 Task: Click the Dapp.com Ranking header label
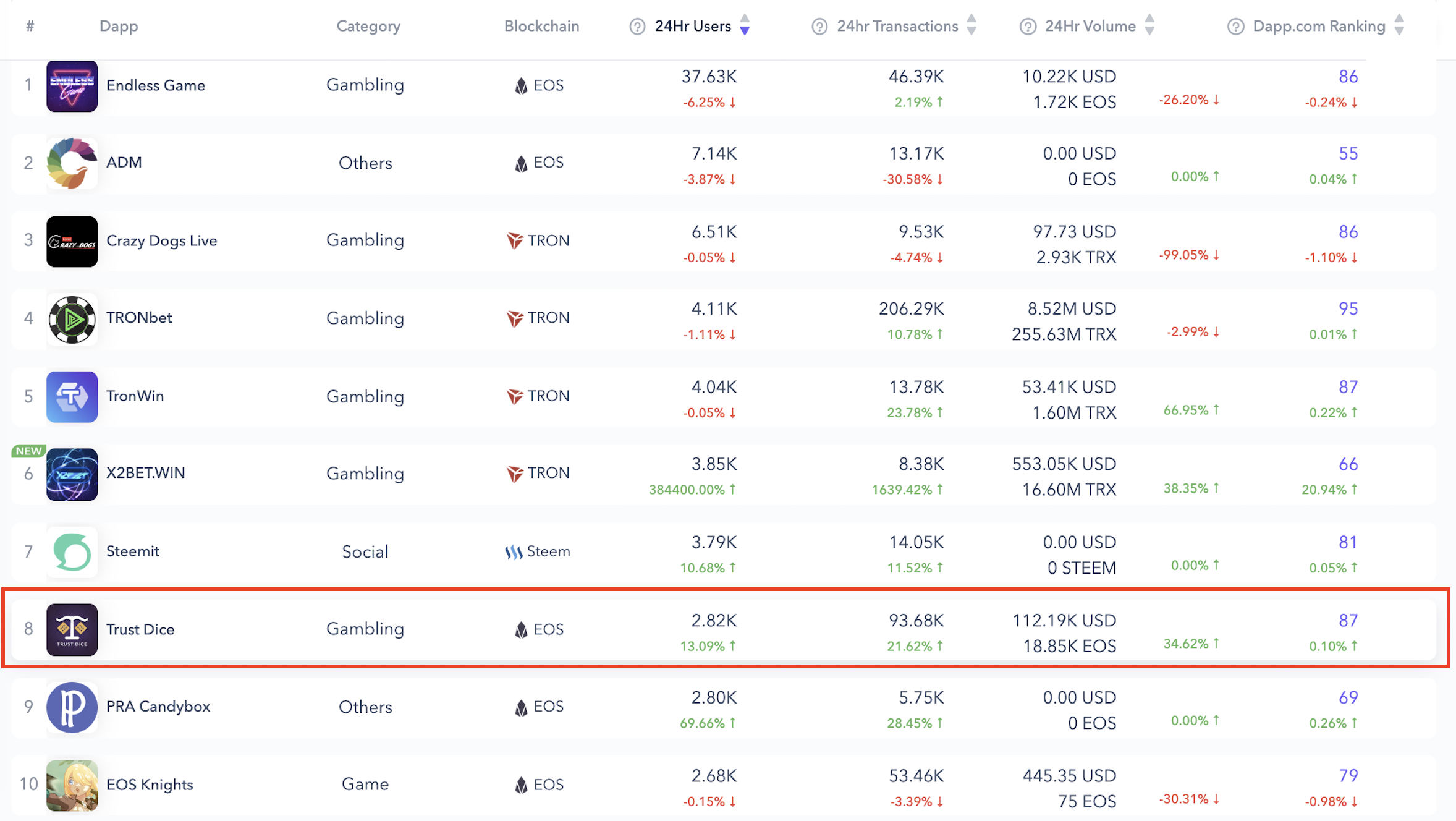pyautogui.click(x=1319, y=26)
